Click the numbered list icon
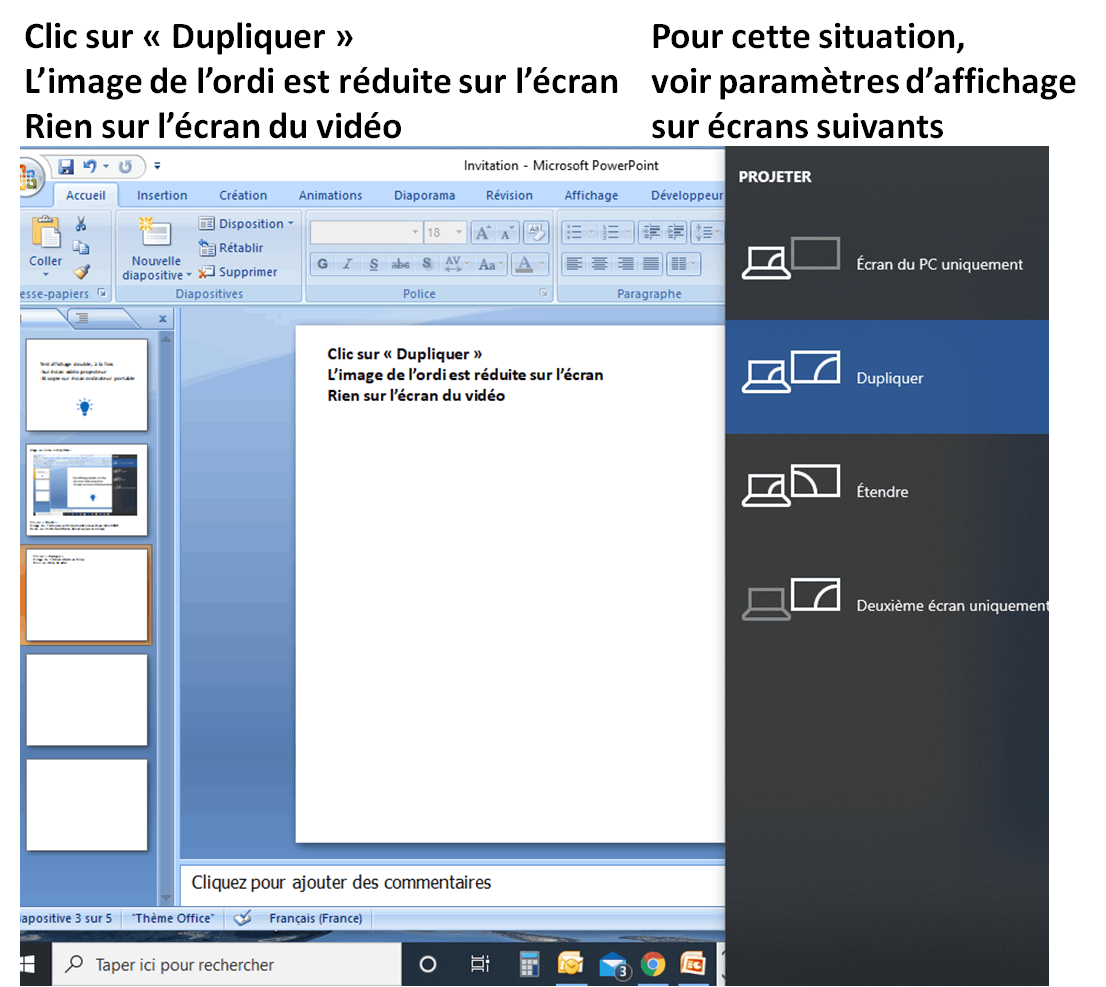 tap(612, 232)
